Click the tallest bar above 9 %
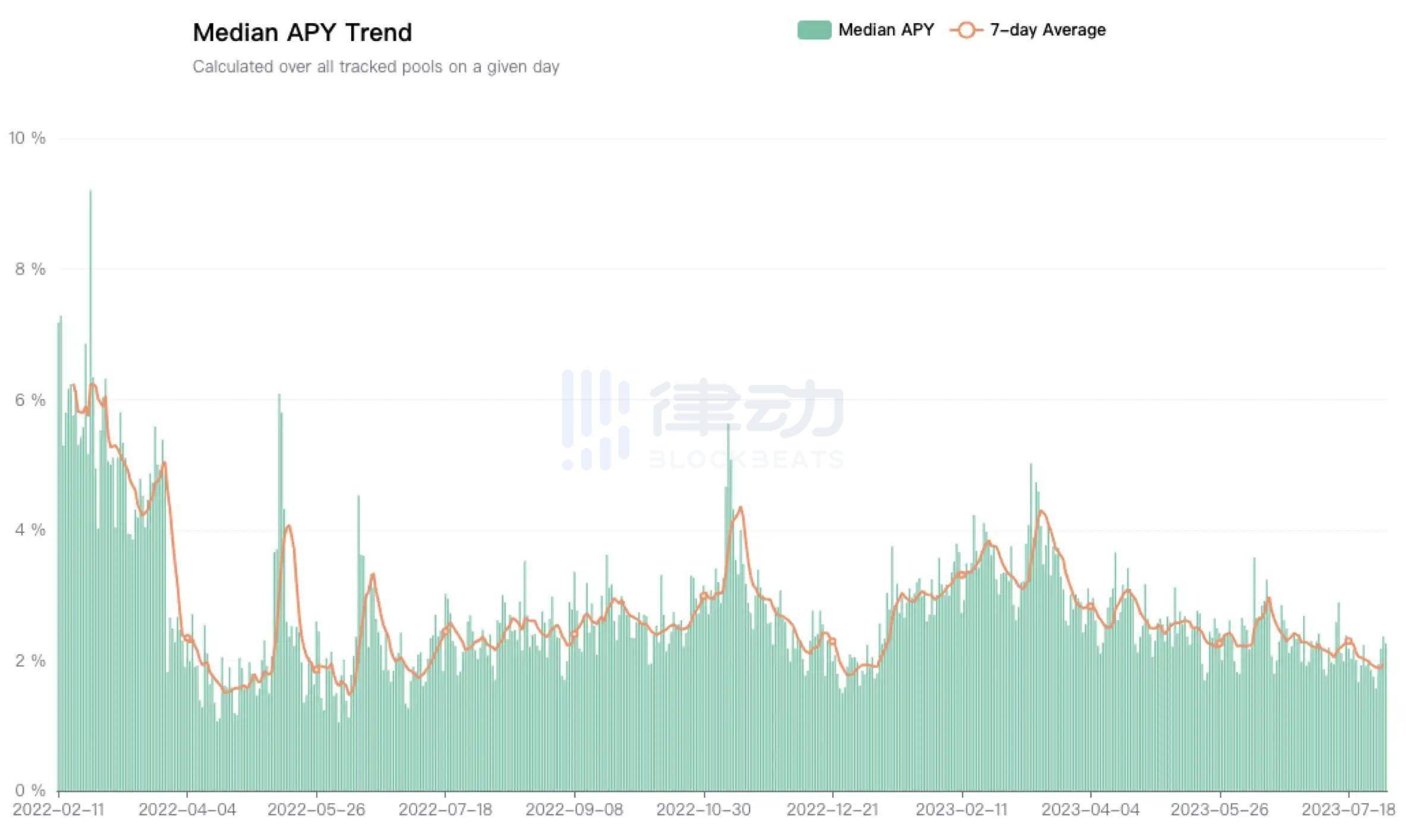The width and height of the screenshot is (1406, 840). [x=90, y=490]
